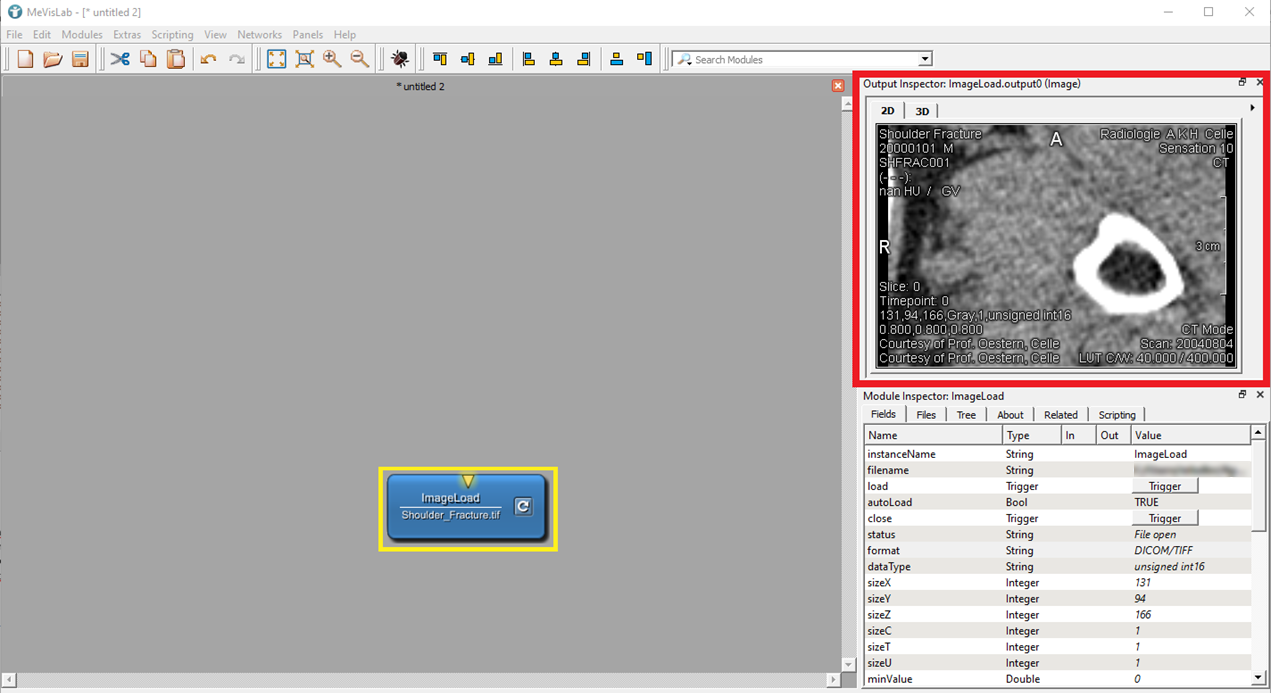Click the Undo arrow icon

(208, 59)
